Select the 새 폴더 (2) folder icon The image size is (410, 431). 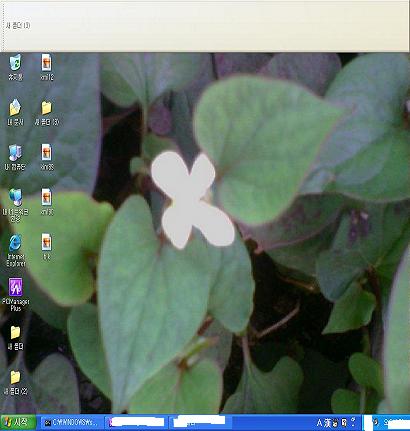pyautogui.click(x=15, y=382)
